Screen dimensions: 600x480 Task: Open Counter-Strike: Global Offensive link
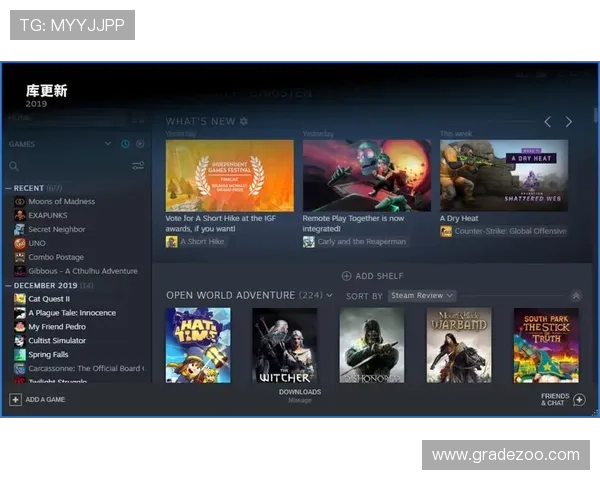coord(510,231)
